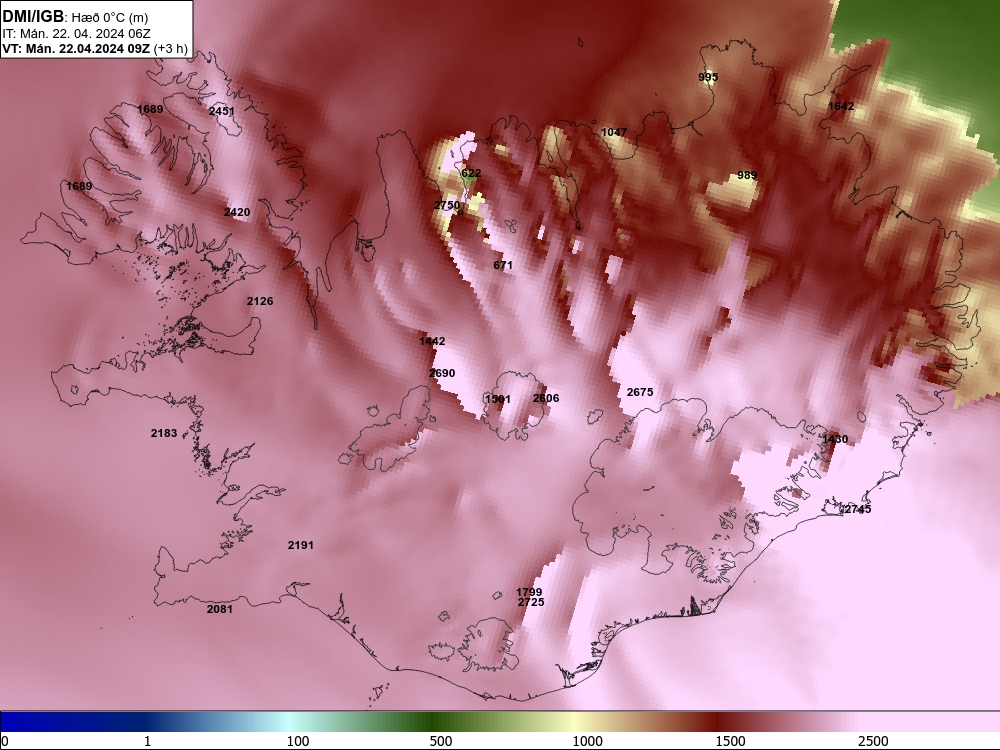This screenshot has height=750, width=1000.
Task: Click the 989 value
Action: (x=747, y=175)
